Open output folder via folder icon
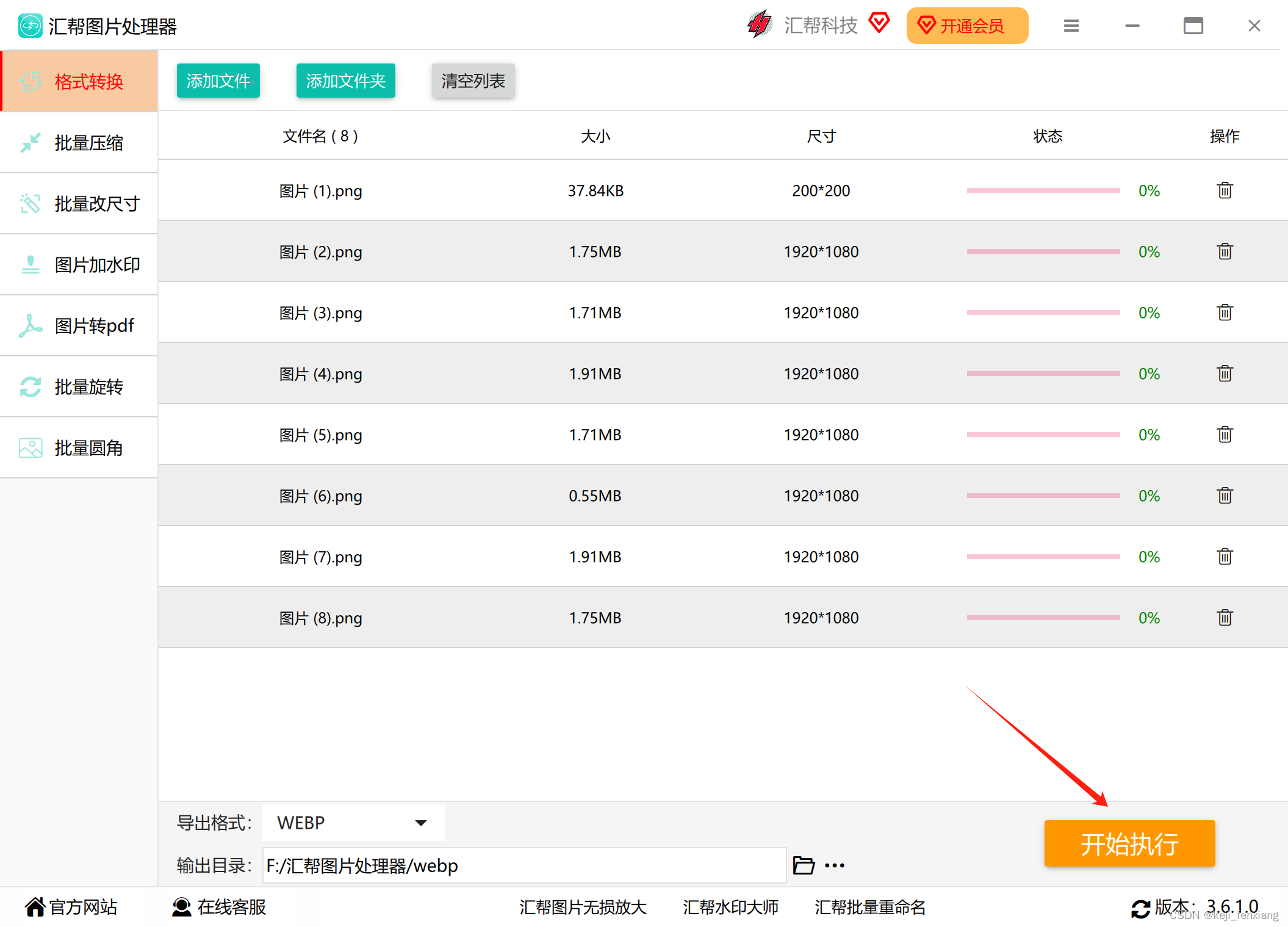The image size is (1288, 927). (803, 865)
